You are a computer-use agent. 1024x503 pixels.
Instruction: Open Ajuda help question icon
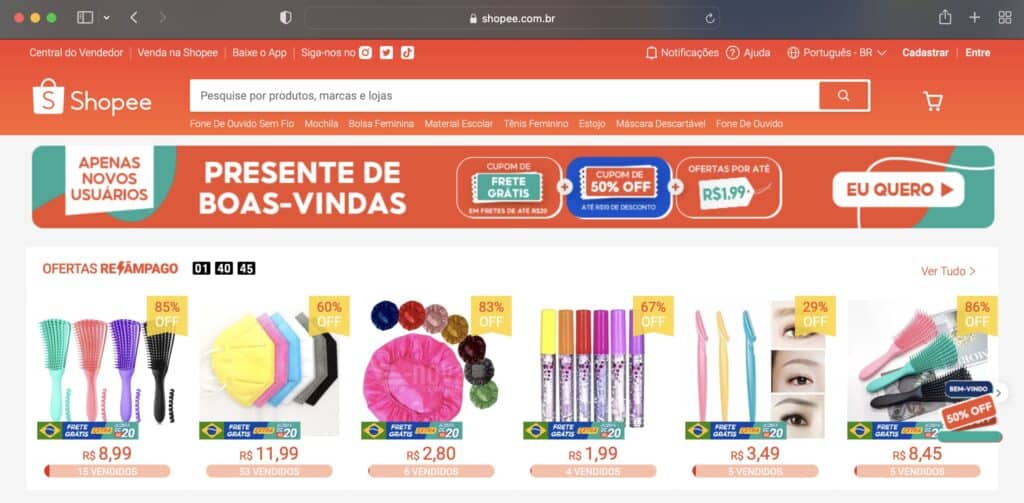tap(733, 53)
